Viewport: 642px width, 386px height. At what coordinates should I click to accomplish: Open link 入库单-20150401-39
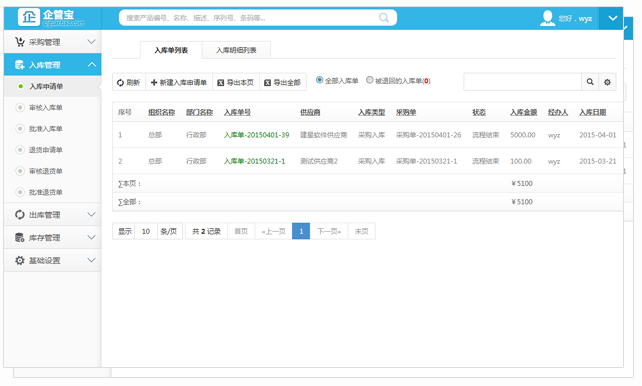(256, 135)
